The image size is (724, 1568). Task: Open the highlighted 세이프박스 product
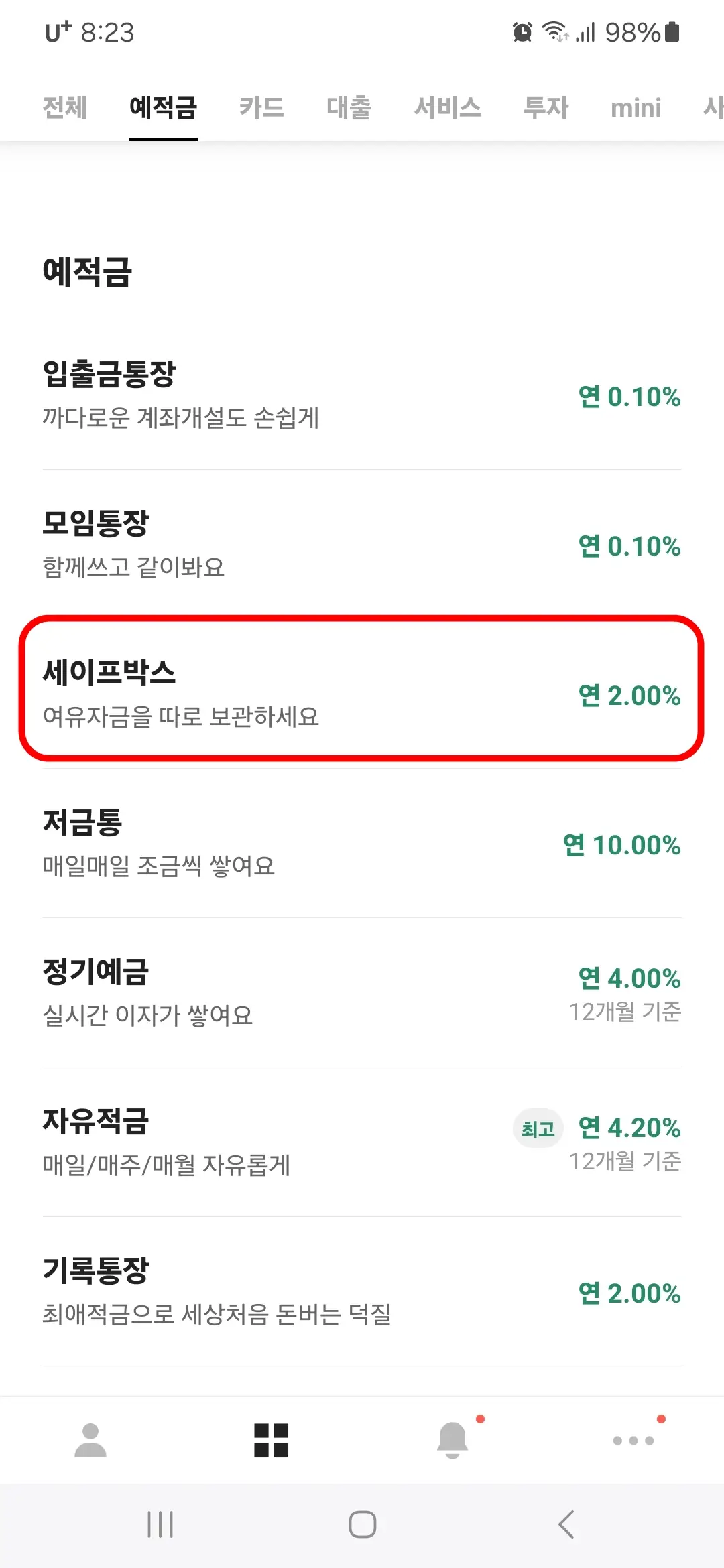[x=362, y=694]
